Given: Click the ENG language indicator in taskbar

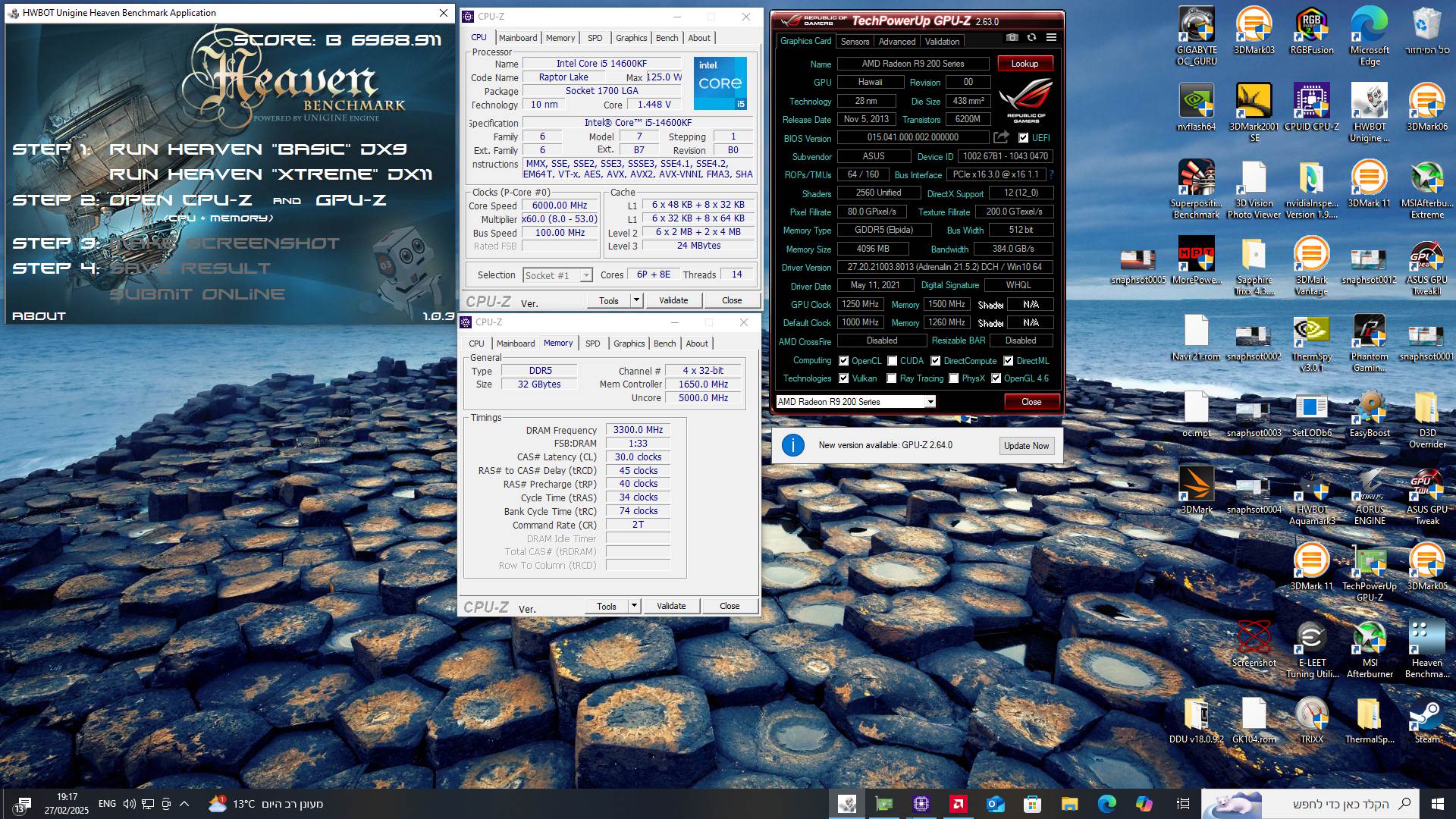Looking at the screenshot, I should [x=107, y=804].
